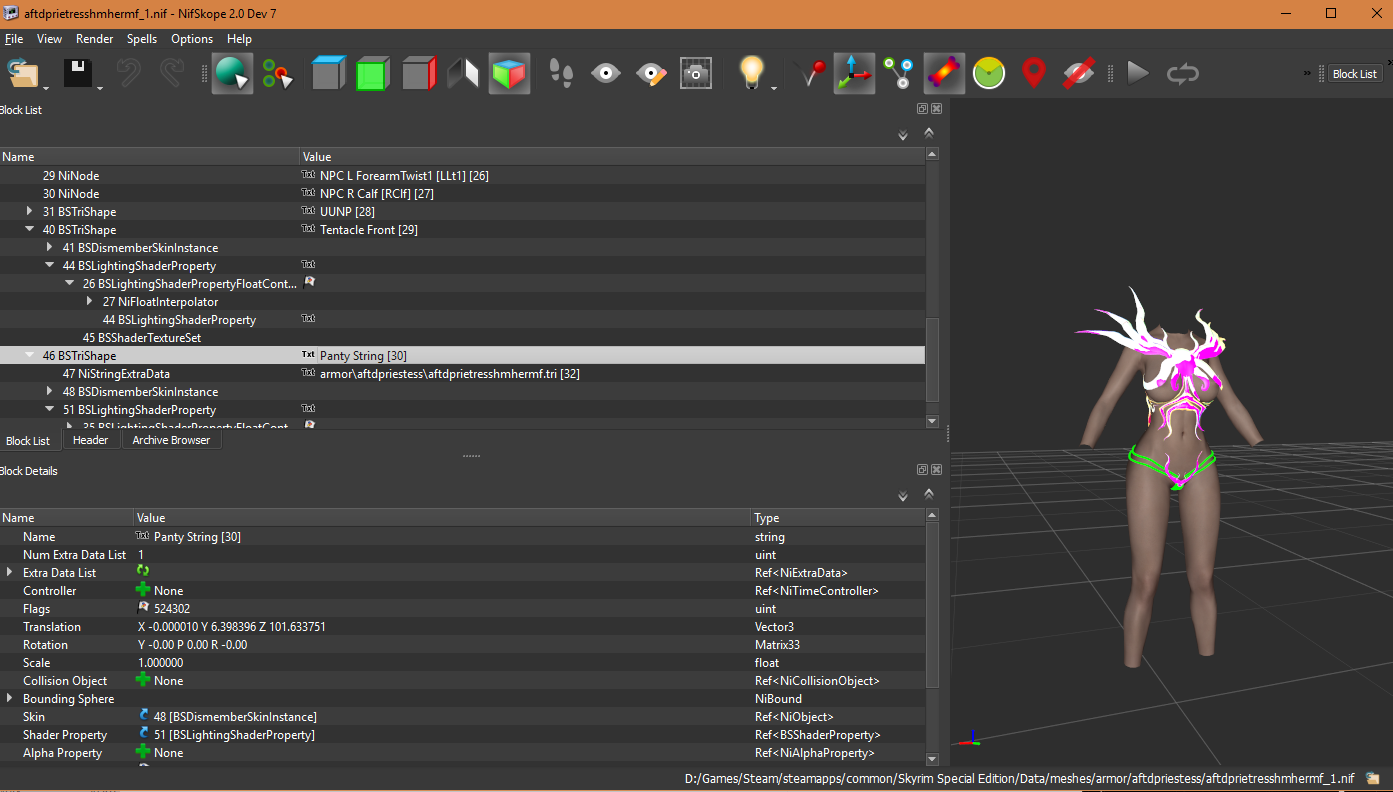Toggle the bone skeleton display
The width and height of the screenshot is (1393, 792).
tap(944, 73)
